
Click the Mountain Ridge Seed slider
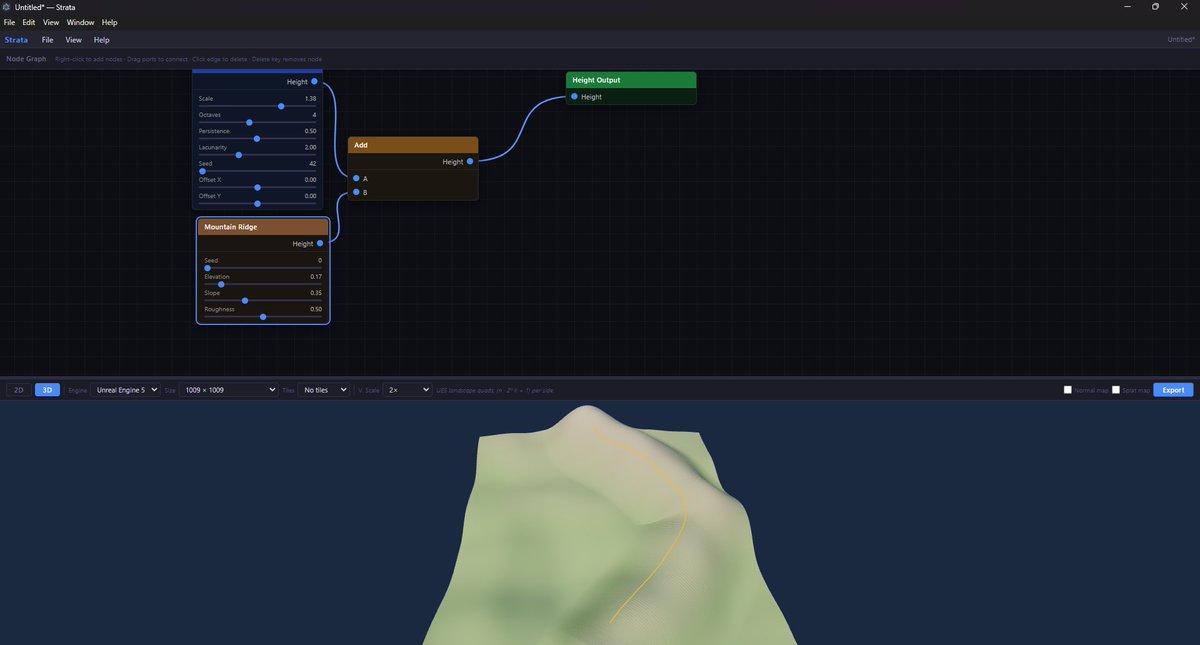click(263, 268)
